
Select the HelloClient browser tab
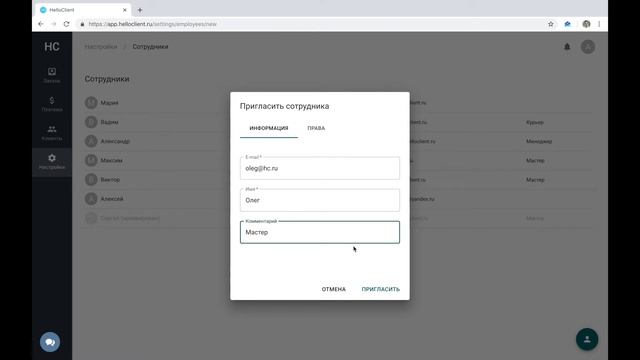tap(83, 10)
